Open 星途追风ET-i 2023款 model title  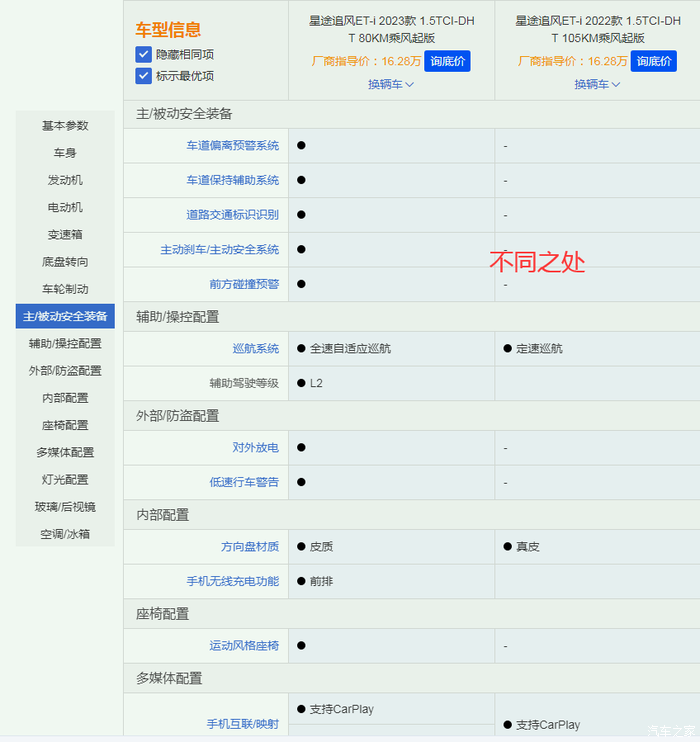(391, 29)
